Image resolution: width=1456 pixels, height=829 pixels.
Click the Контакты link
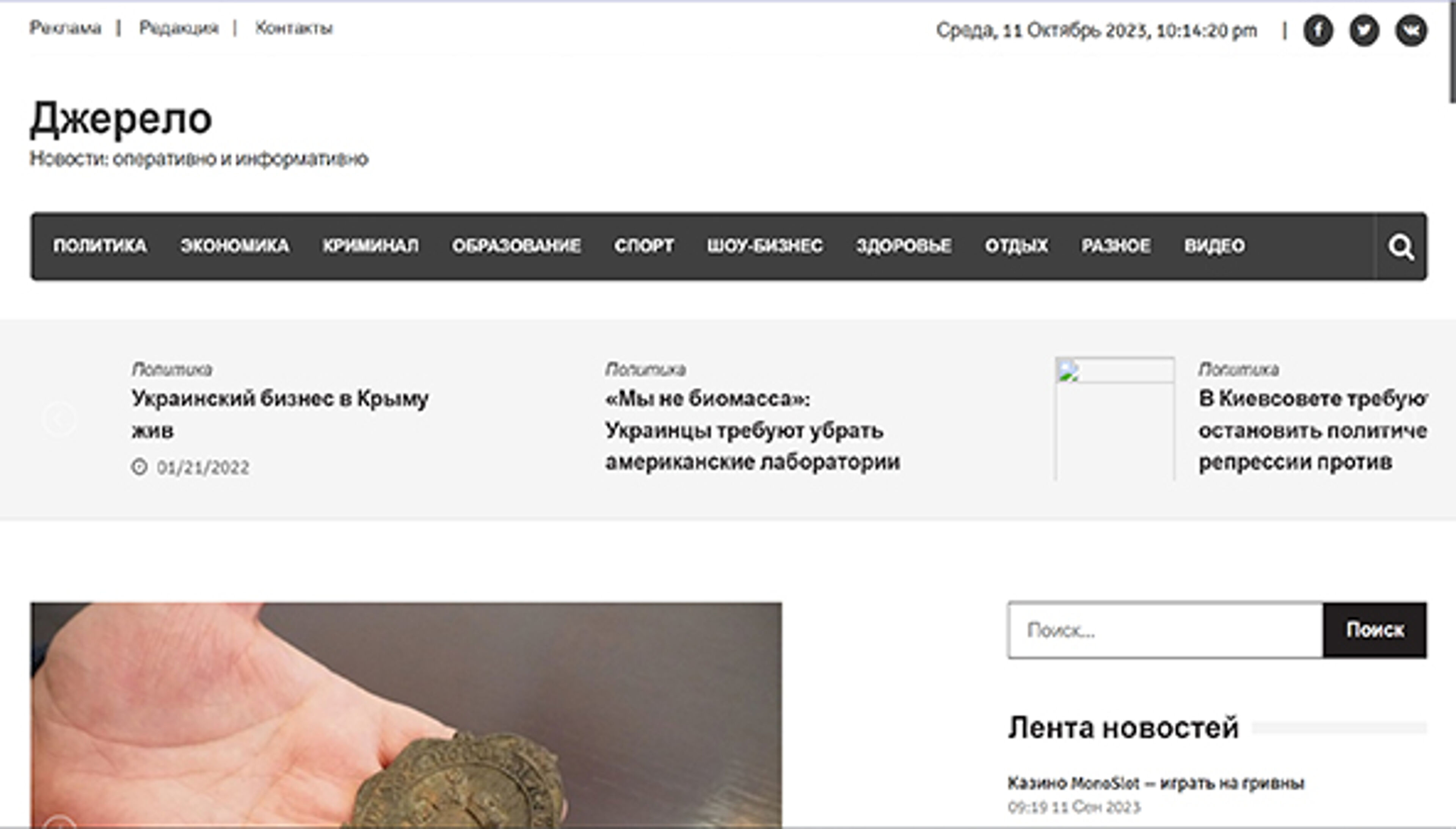294,27
